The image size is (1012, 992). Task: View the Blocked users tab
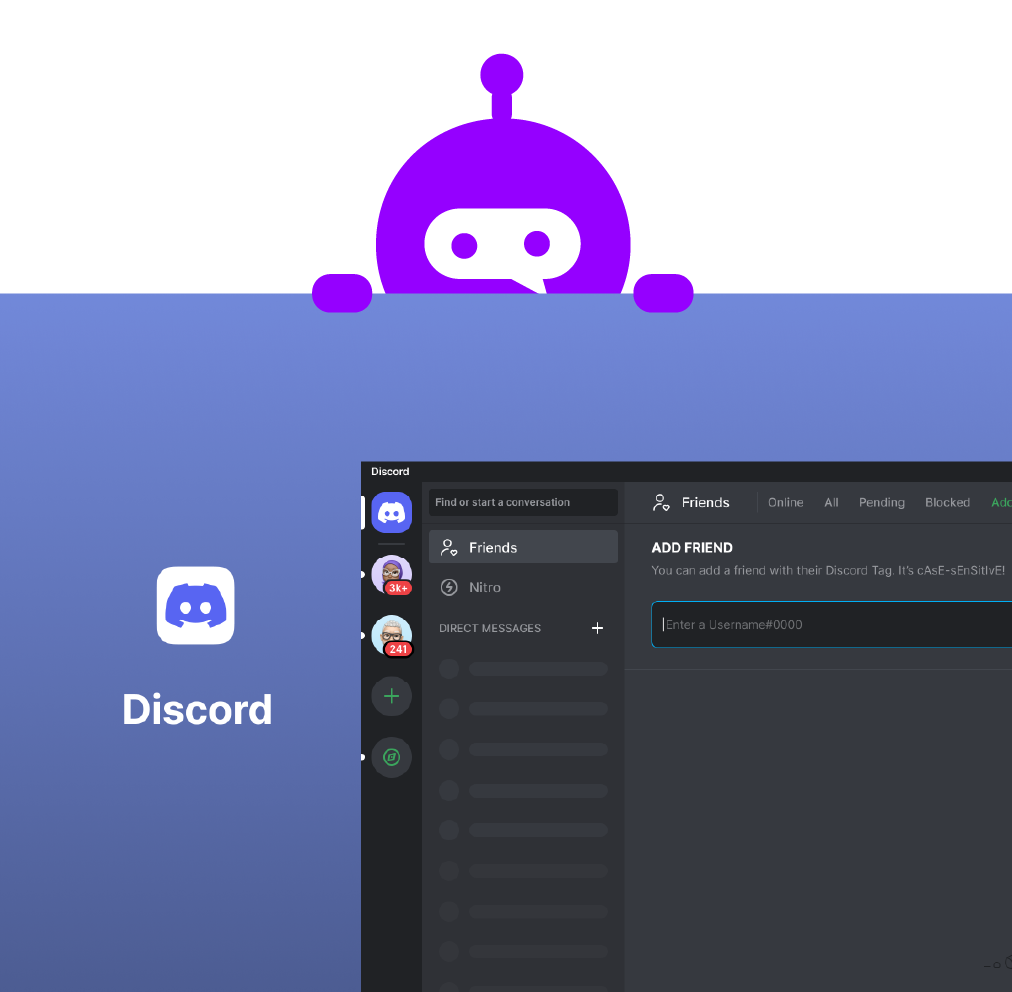point(947,503)
